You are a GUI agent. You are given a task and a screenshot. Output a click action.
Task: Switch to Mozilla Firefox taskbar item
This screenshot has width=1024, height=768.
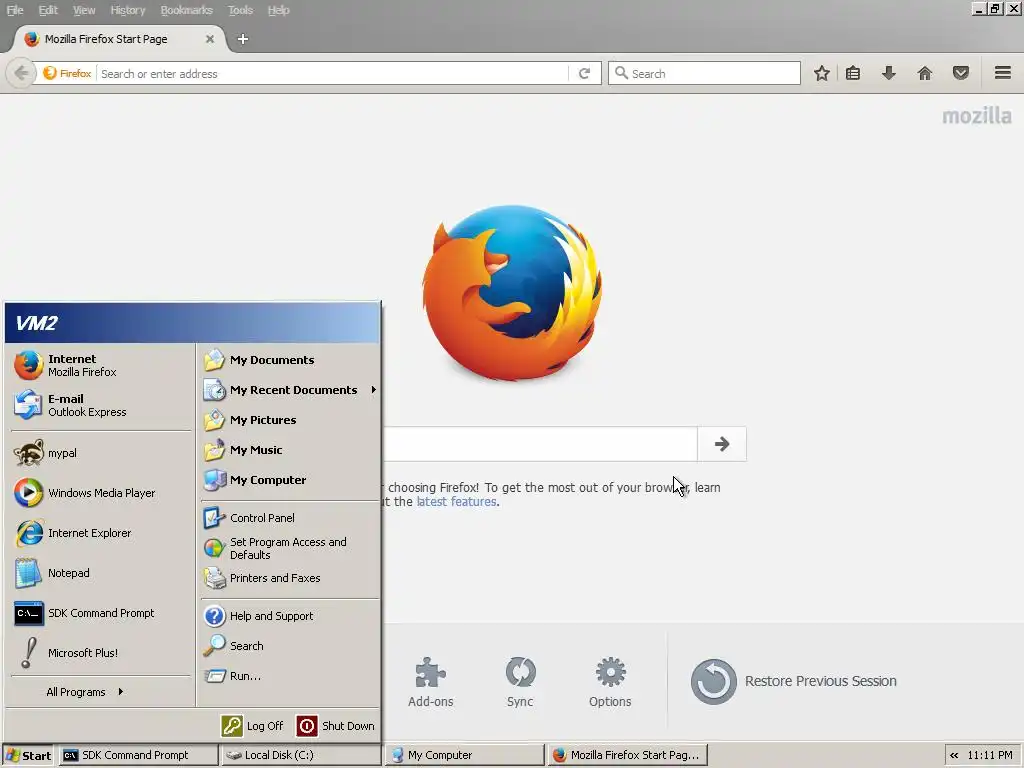627,755
